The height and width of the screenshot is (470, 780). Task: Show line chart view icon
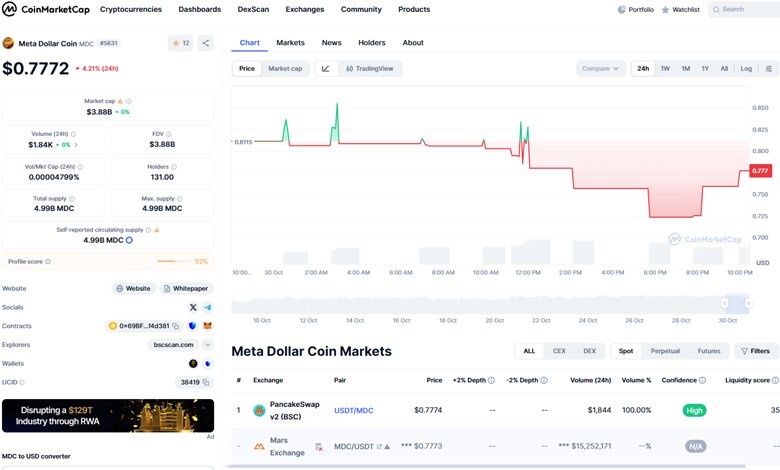click(x=326, y=69)
